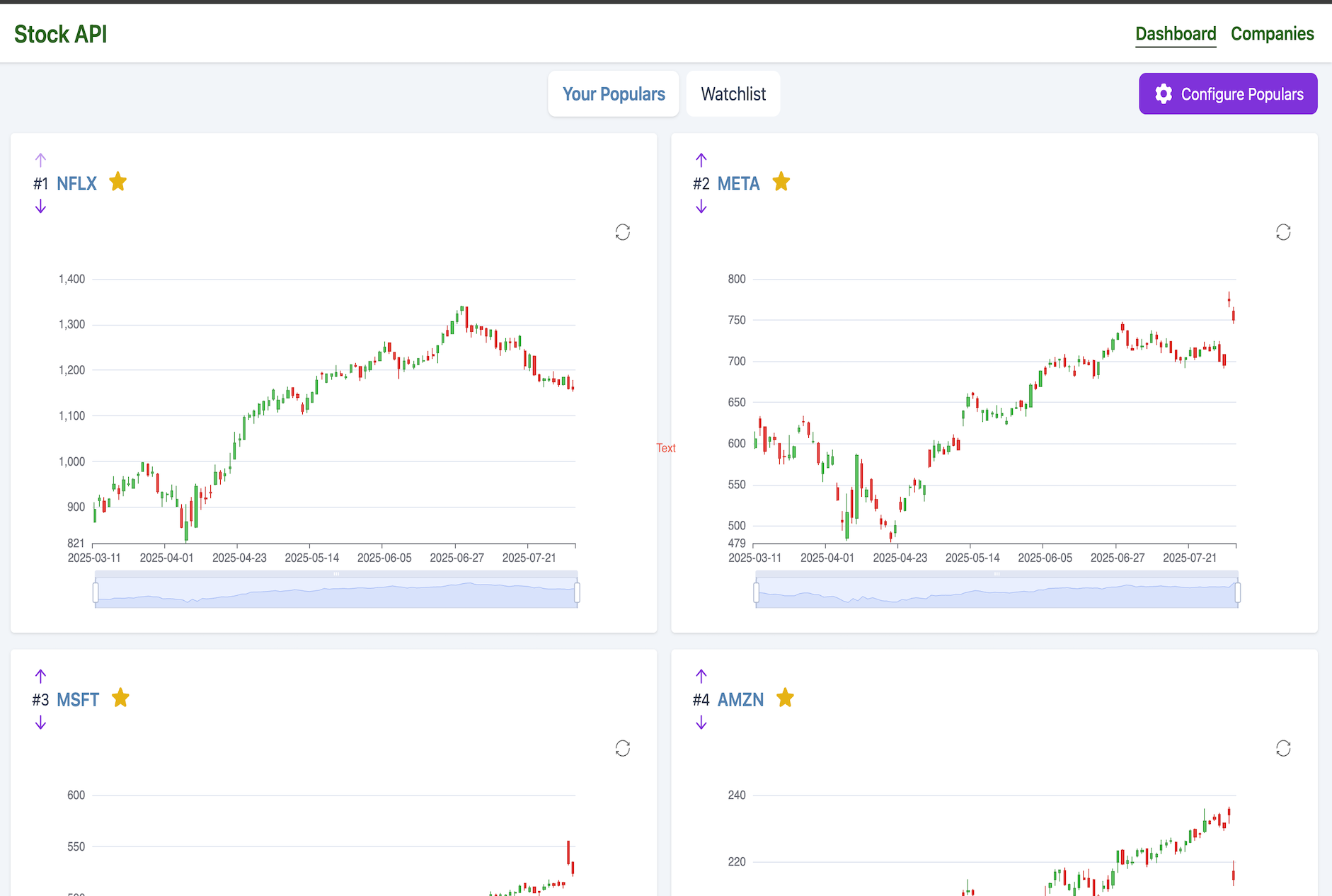The image size is (1332, 896).
Task: Click the 800 label on META chart
Action: tap(737, 279)
